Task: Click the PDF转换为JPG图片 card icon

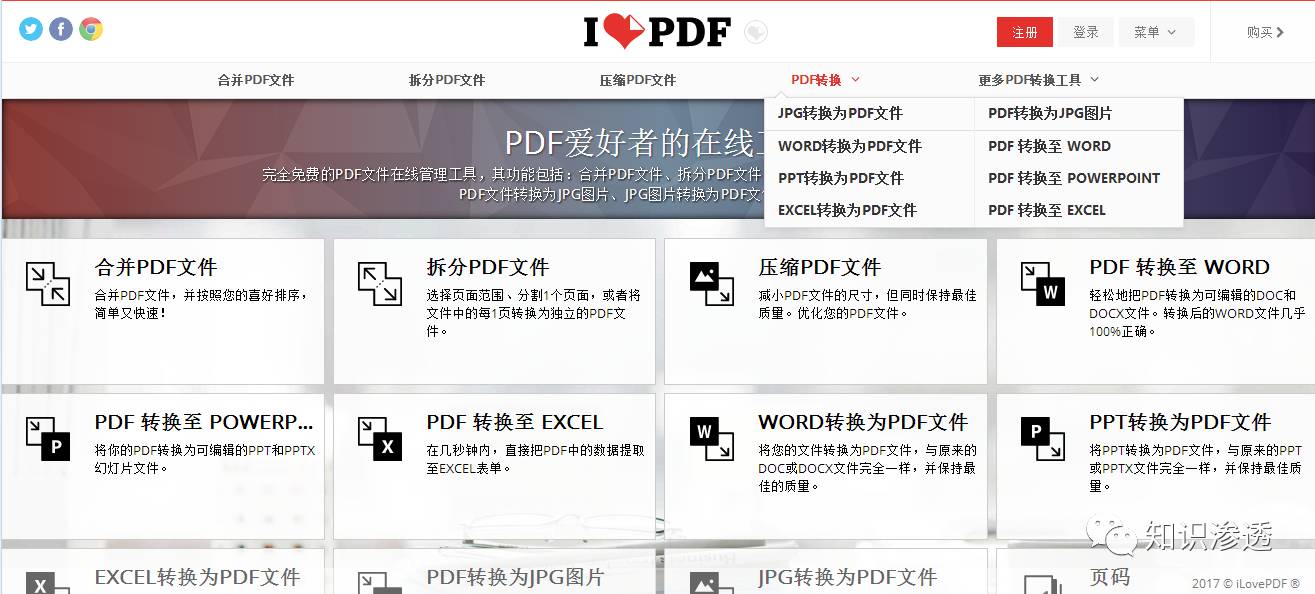Action: (380, 583)
